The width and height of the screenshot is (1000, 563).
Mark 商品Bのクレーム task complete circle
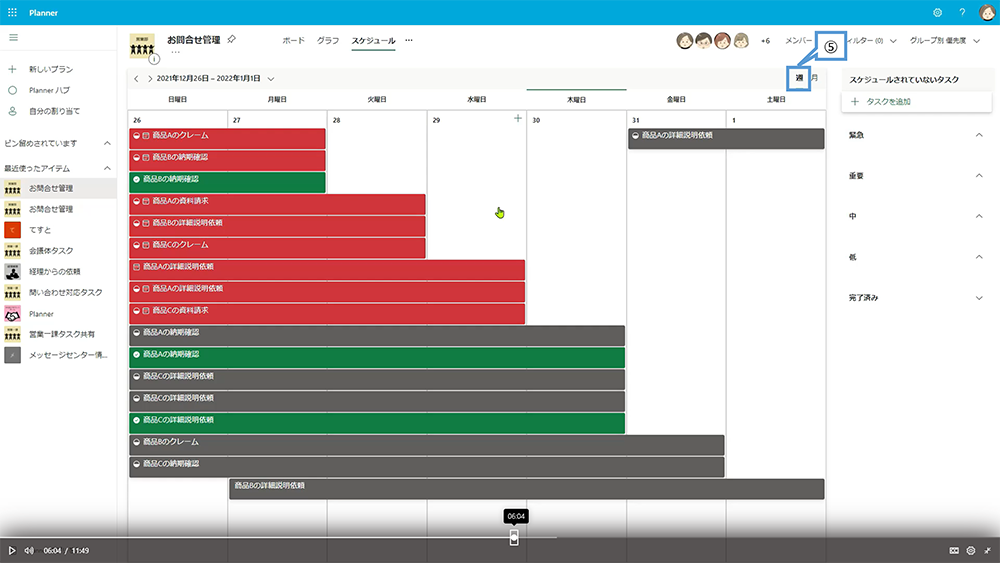pyautogui.click(x=136, y=442)
